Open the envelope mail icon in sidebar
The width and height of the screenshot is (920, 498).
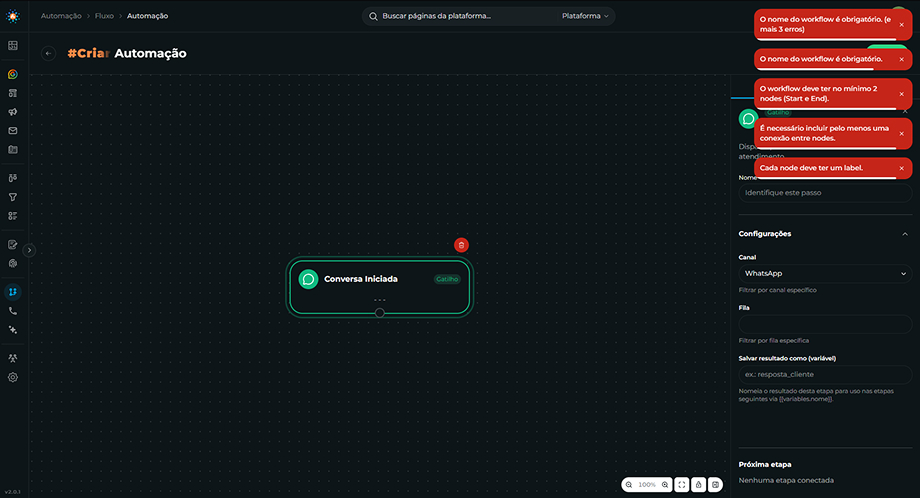12,131
